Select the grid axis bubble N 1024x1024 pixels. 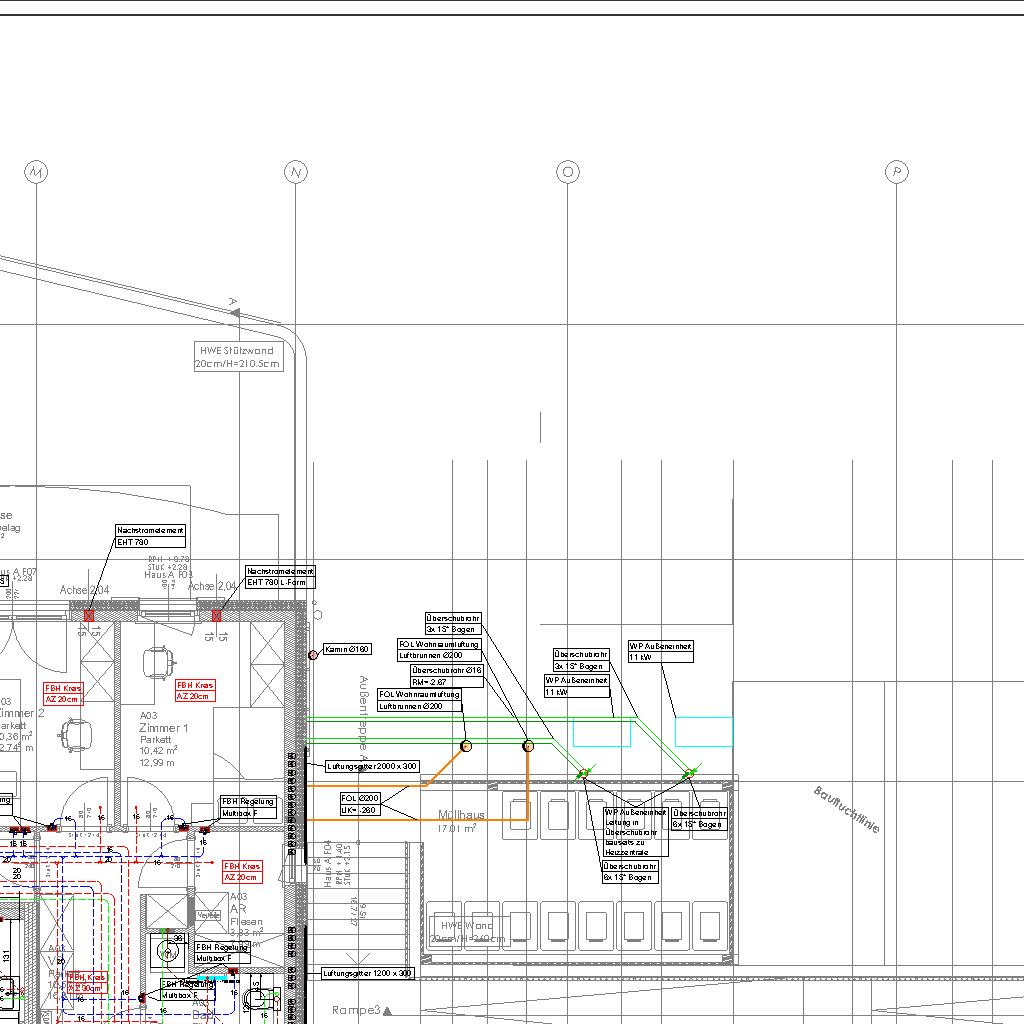click(295, 173)
